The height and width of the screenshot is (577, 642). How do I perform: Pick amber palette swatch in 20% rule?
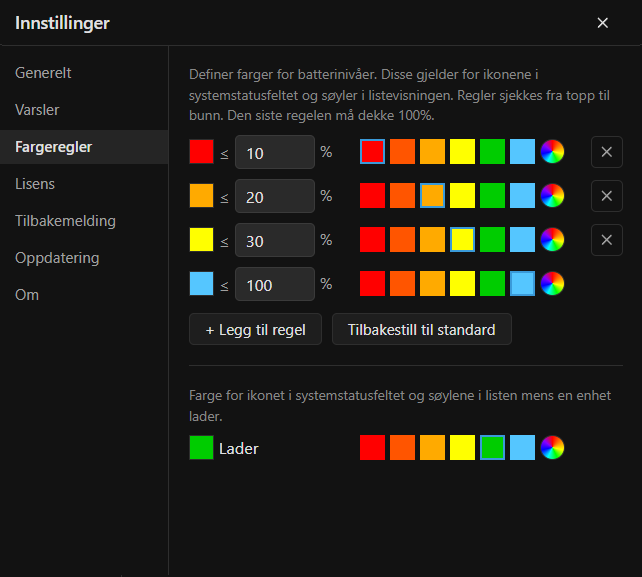[x=432, y=196]
